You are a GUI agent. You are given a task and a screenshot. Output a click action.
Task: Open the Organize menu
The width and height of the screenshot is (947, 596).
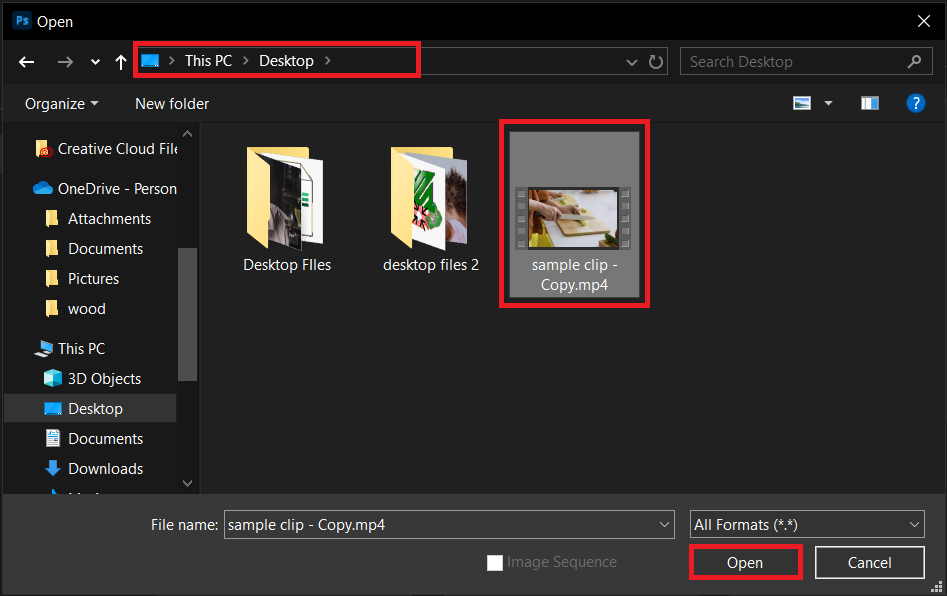click(61, 103)
